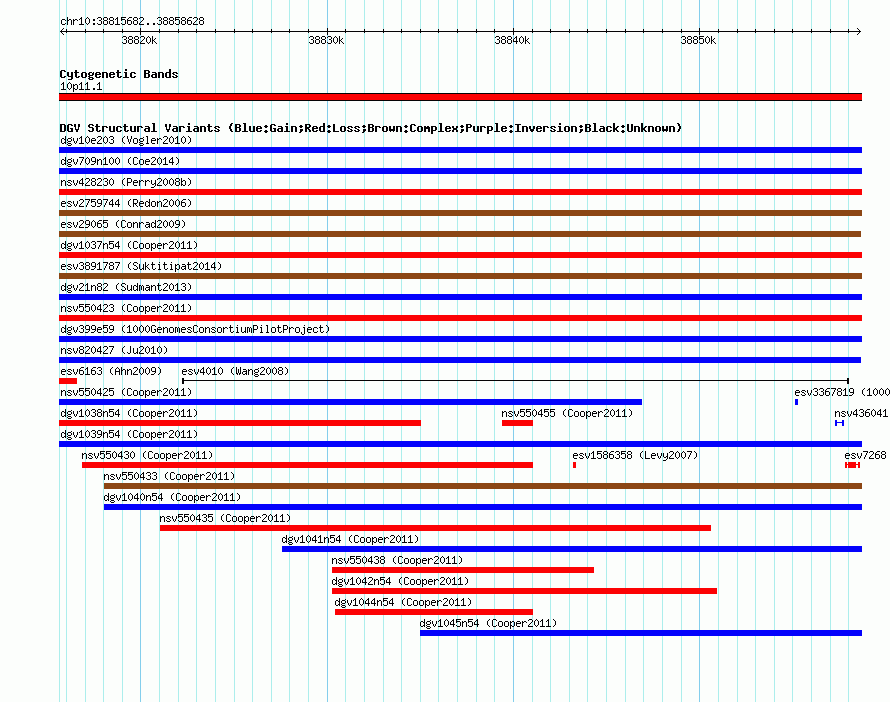Click the dgv10e203 (Vogler2010) variant label
The width and height of the screenshot is (890, 702).
[126, 140]
